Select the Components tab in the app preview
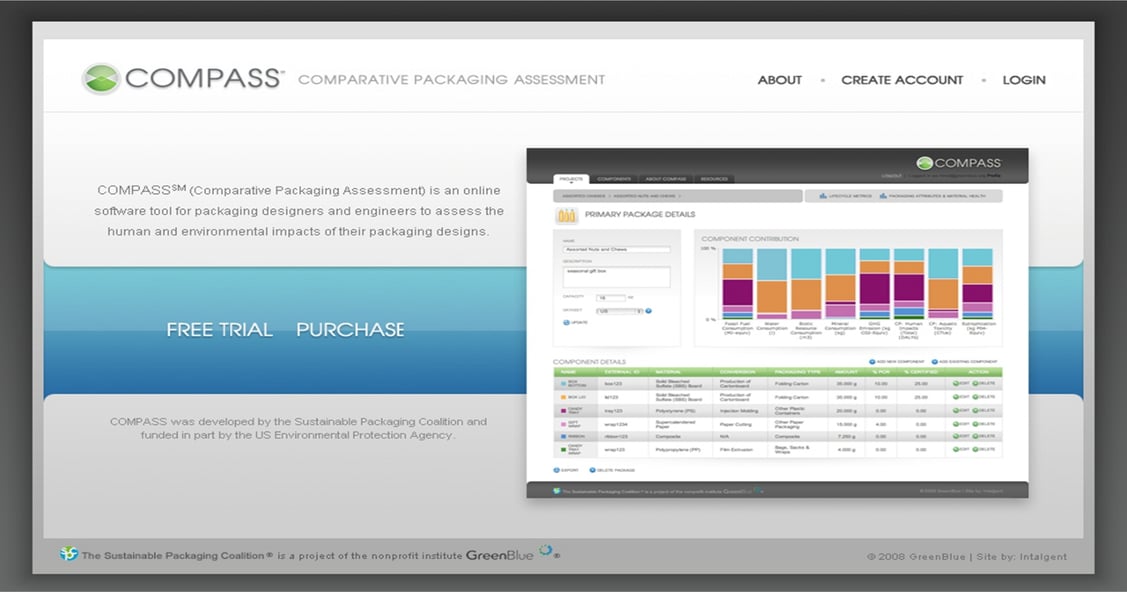 (614, 179)
